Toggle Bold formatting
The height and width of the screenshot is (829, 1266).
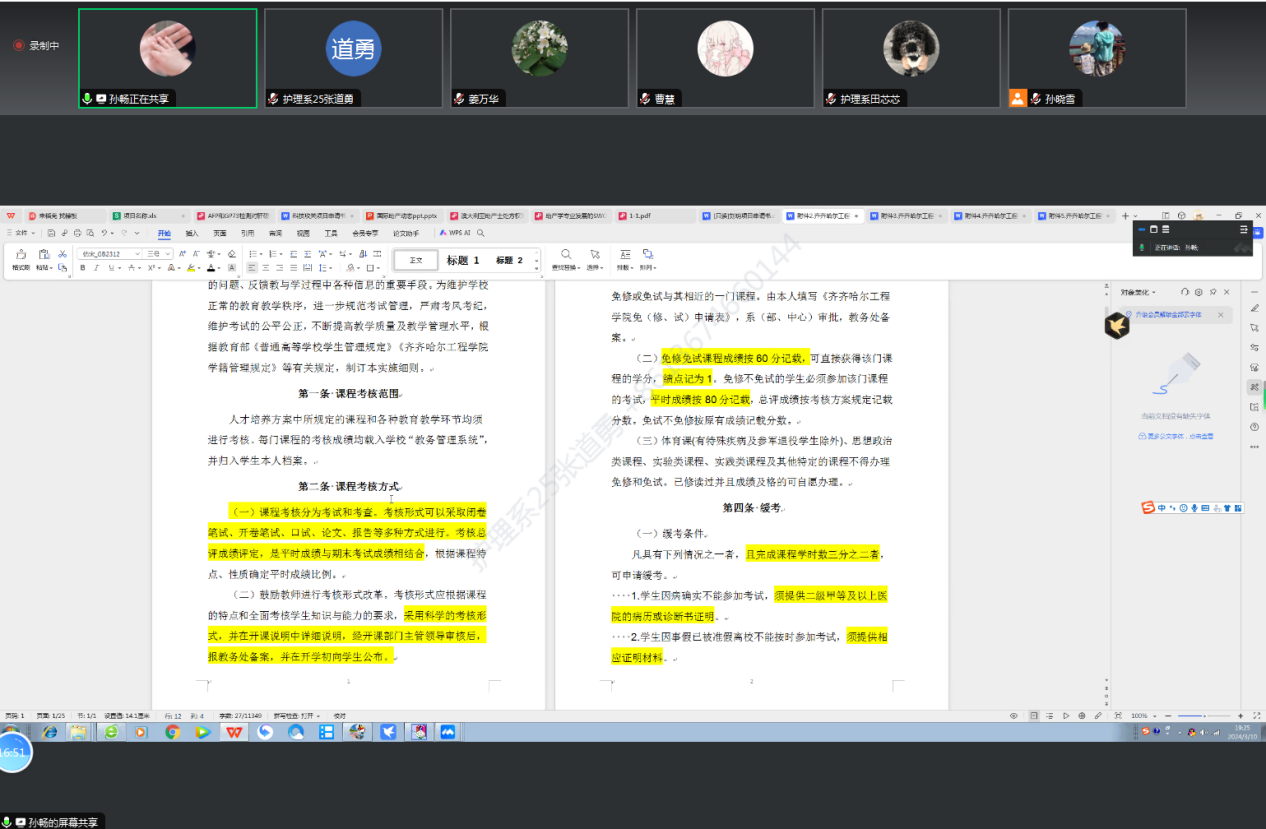[83, 268]
